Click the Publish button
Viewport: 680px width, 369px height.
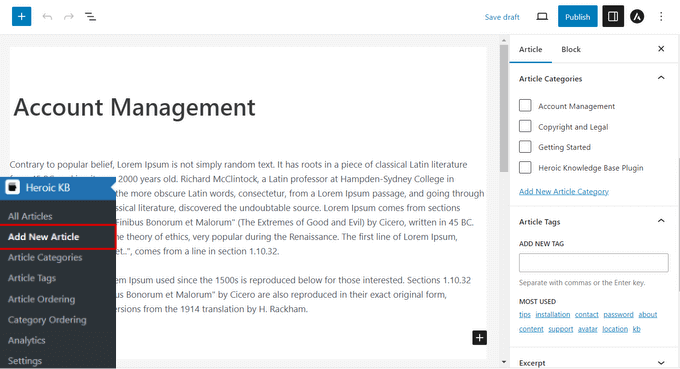pos(577,16)
